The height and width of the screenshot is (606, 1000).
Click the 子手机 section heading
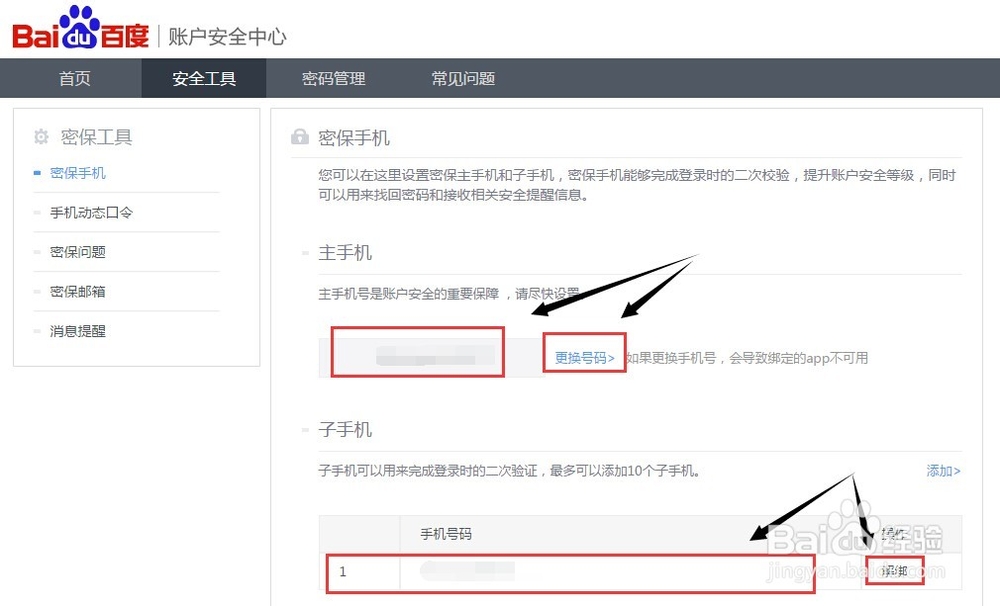[x=345, y=429]
